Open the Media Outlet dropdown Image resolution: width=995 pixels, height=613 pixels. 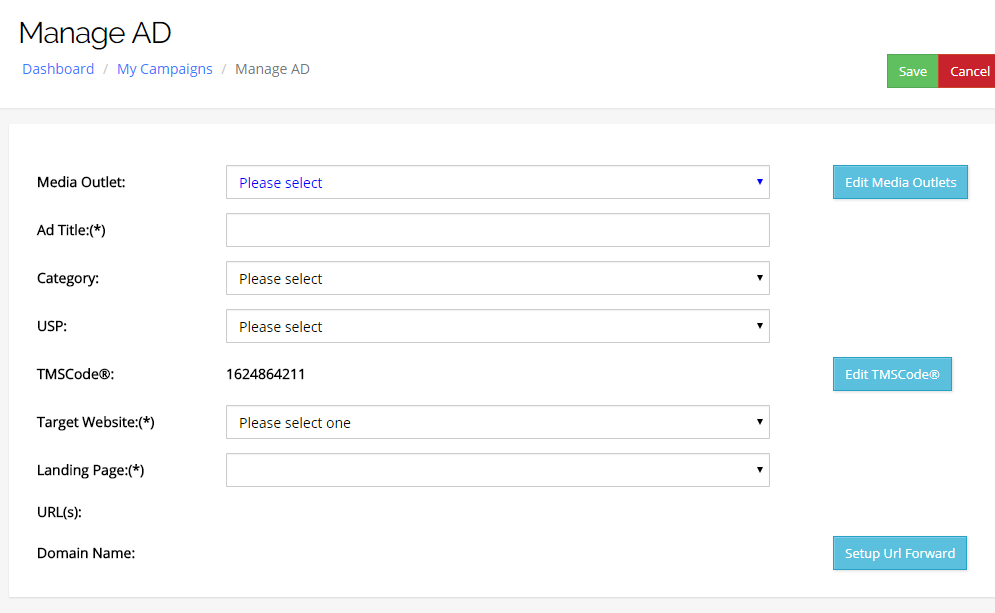click(497, 182)
